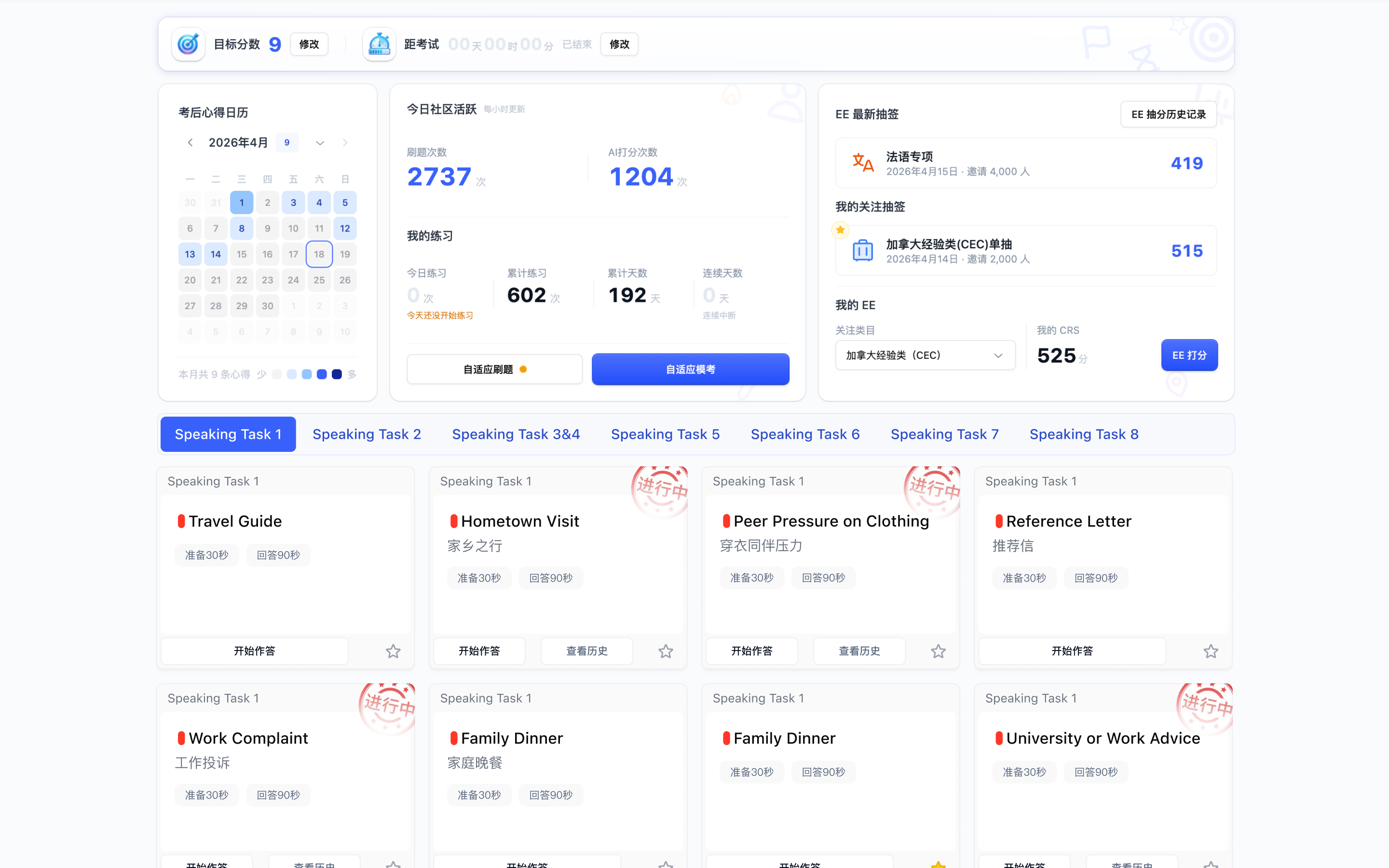Click the 自适应模考 blue button
1389x868 pixels.
point(690,369)
